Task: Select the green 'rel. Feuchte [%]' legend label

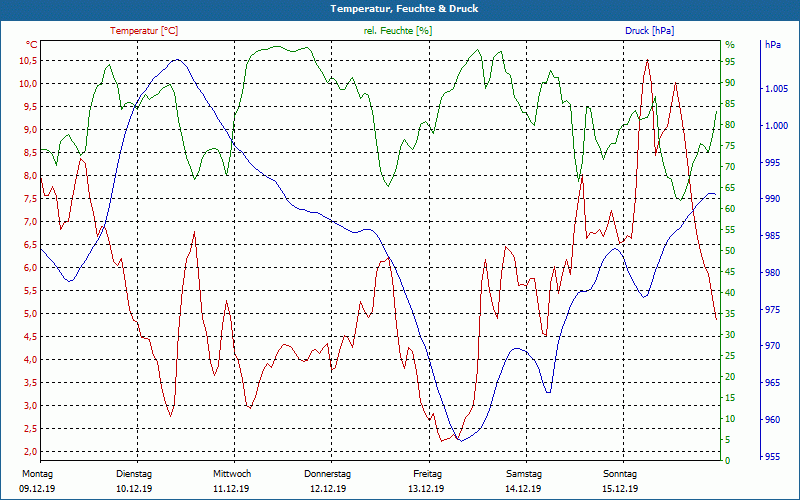Action: tap(397, 31)
